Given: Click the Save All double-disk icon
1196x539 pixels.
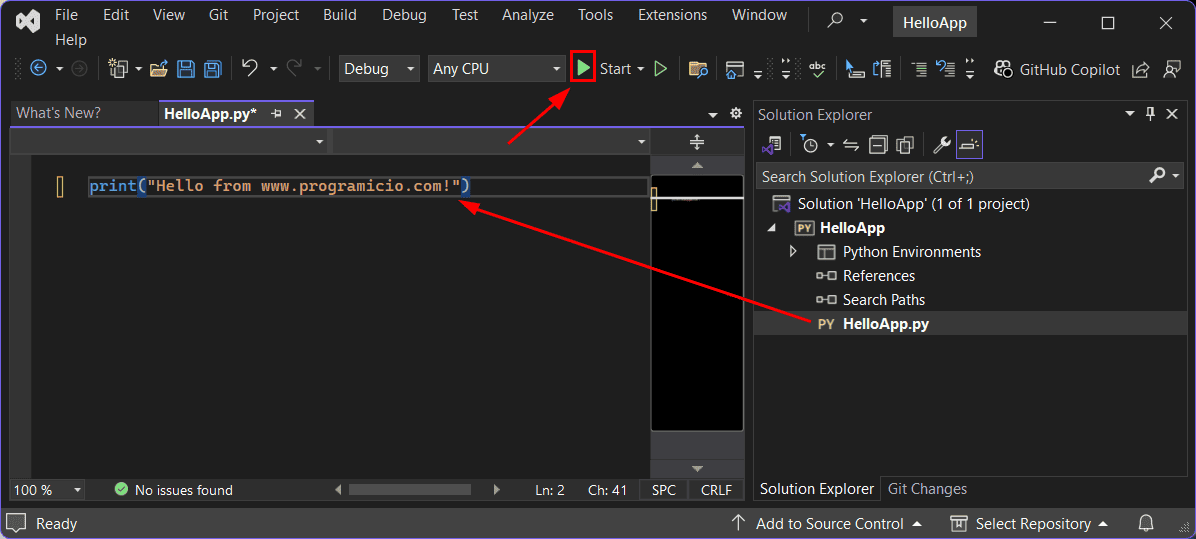Looking at the screenshot, I should (211, 69).
